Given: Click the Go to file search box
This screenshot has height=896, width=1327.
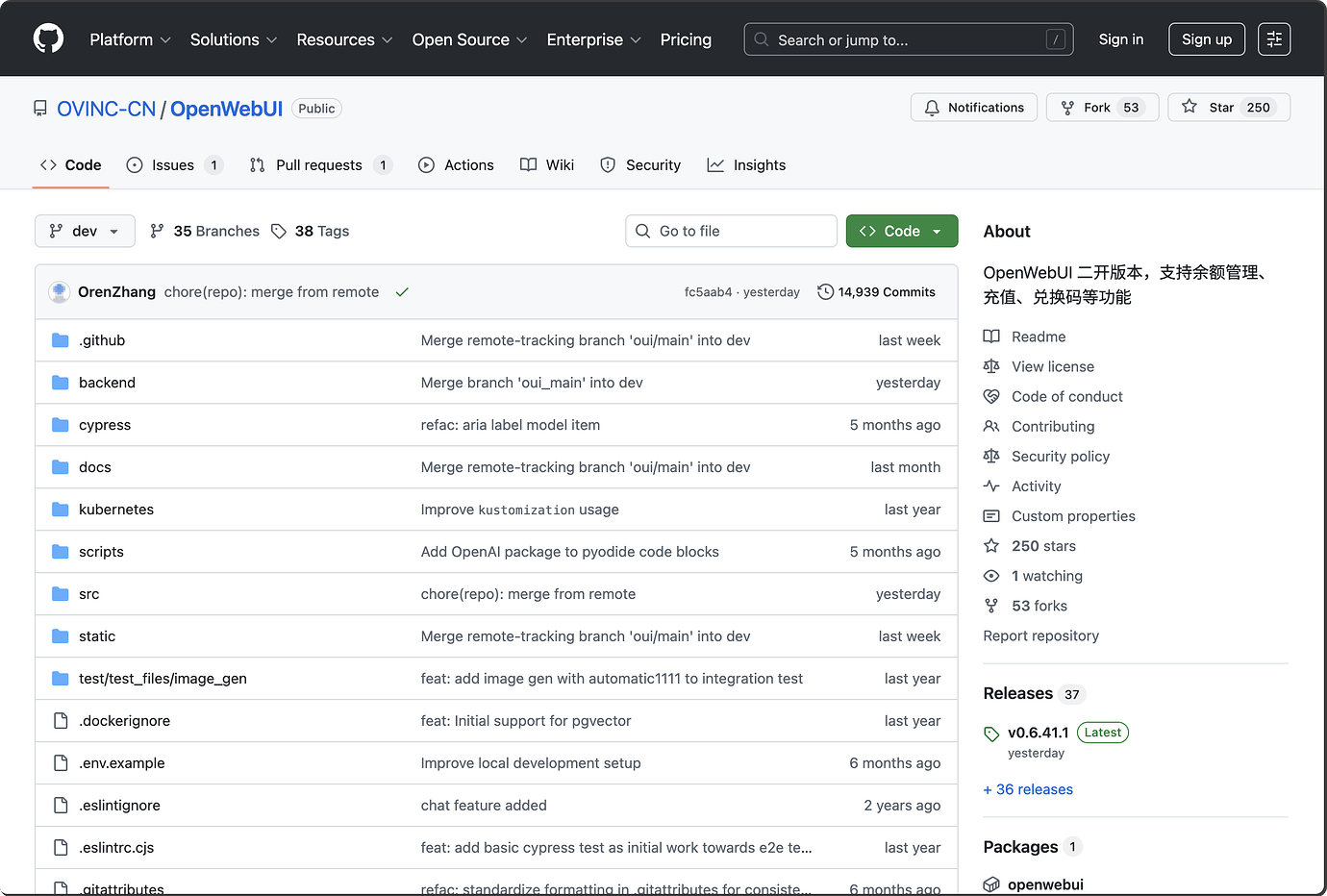Looking at the screenshot, I should pos(732,232).
